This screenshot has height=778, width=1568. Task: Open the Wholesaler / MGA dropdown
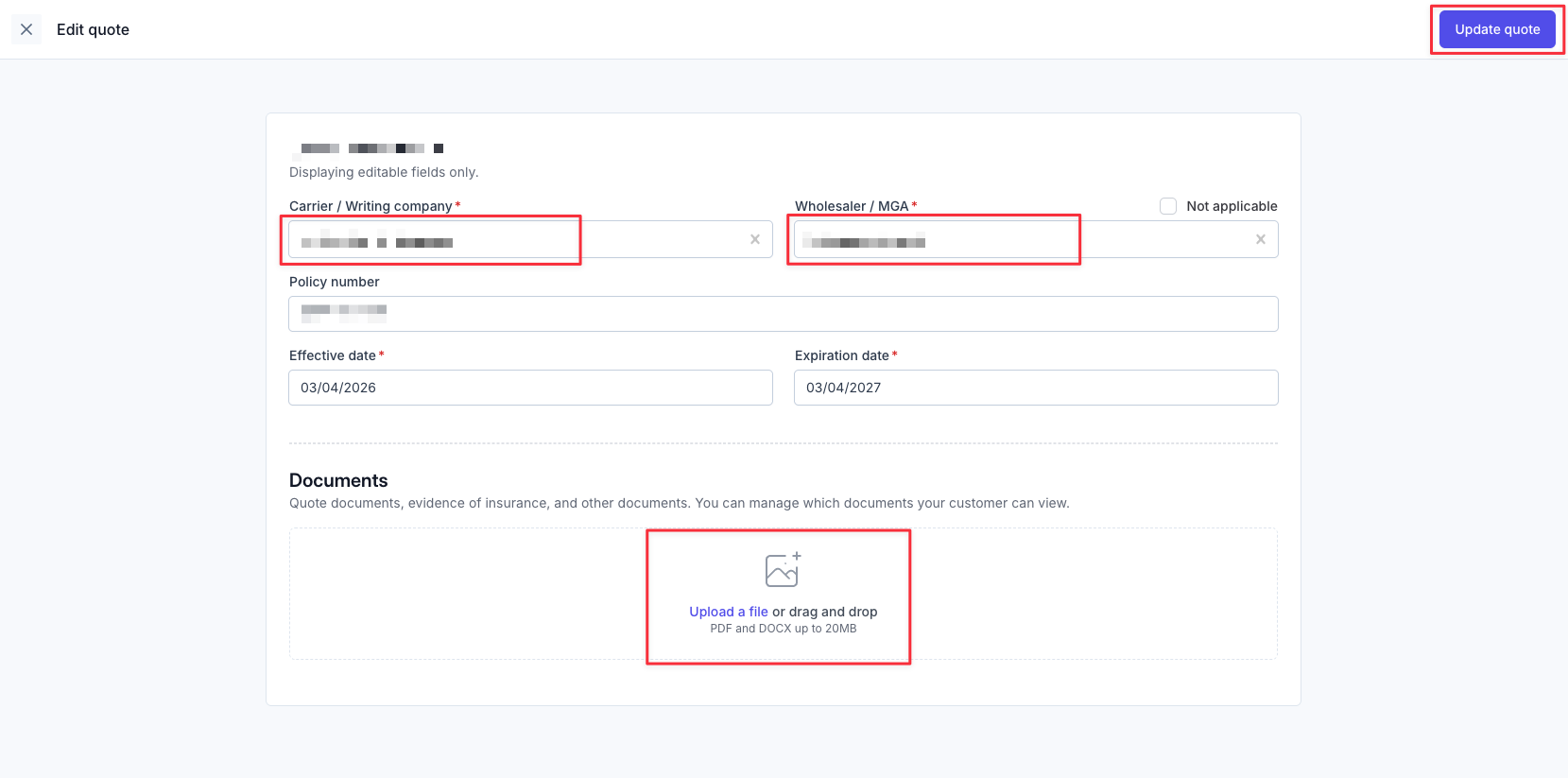[1036, 239]
